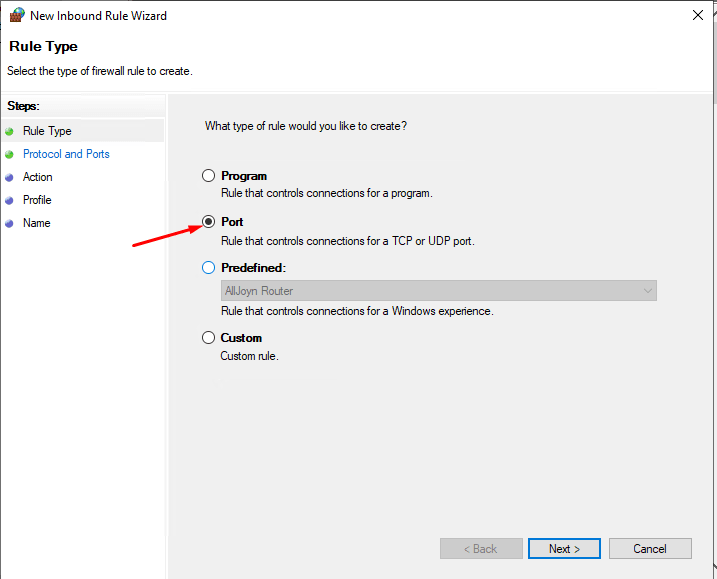Select the Program rule type radio button
The height and width of the screenshot is (579, 717).
(209, 176)
